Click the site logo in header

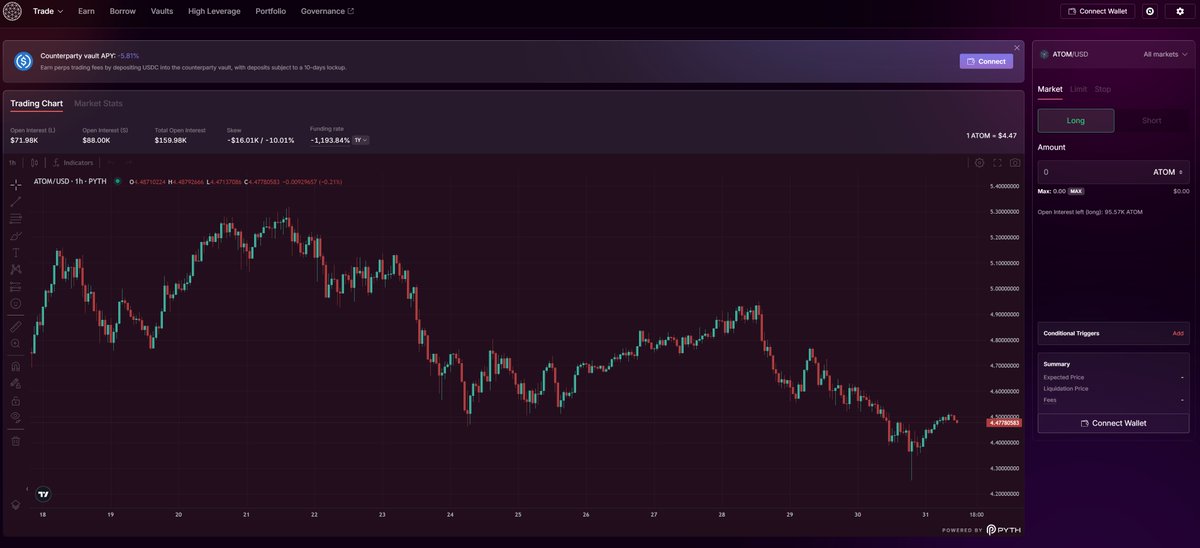point(12,11)
